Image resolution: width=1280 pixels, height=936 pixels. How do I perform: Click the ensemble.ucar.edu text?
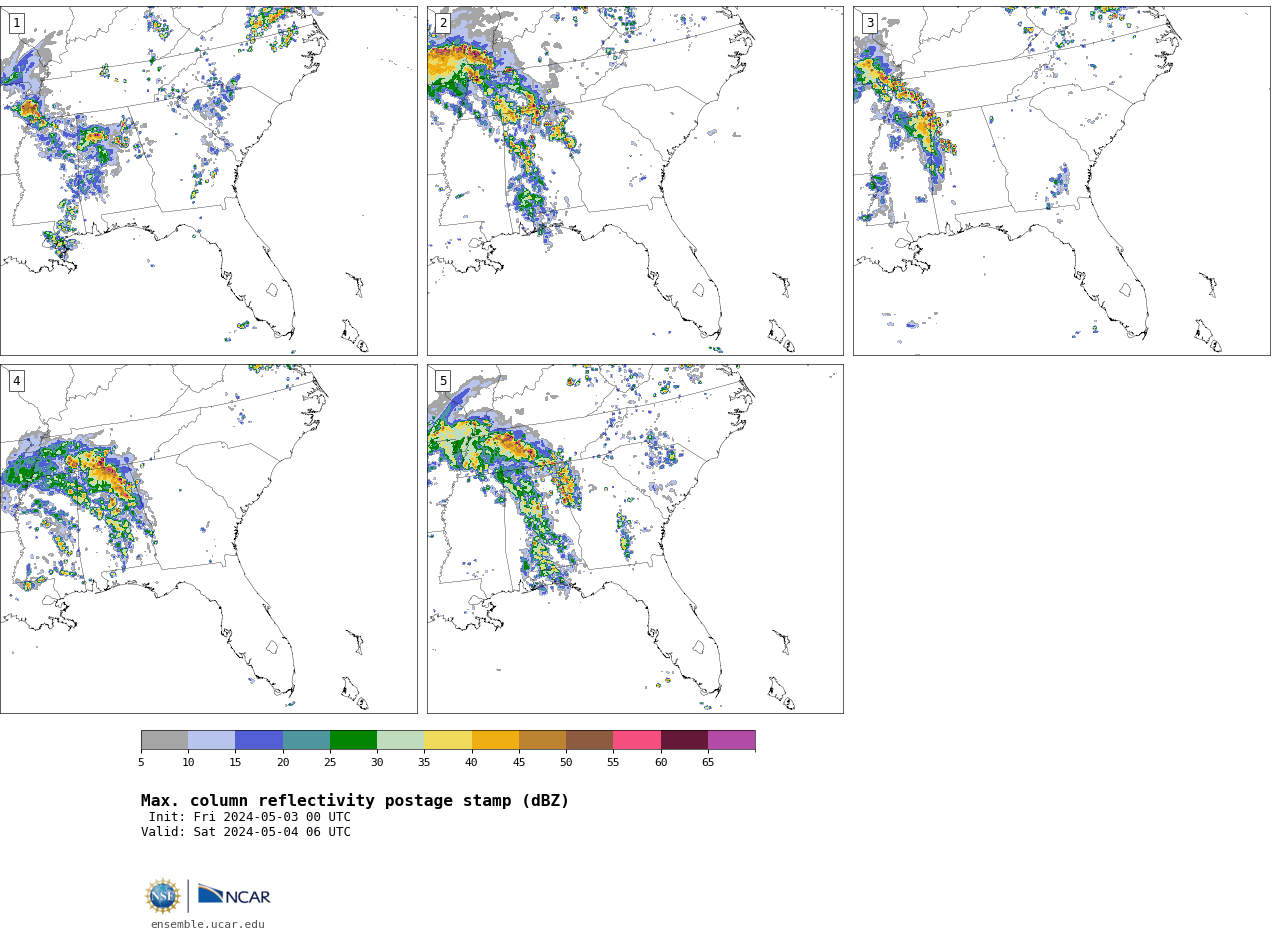click(x=208, y=925)
